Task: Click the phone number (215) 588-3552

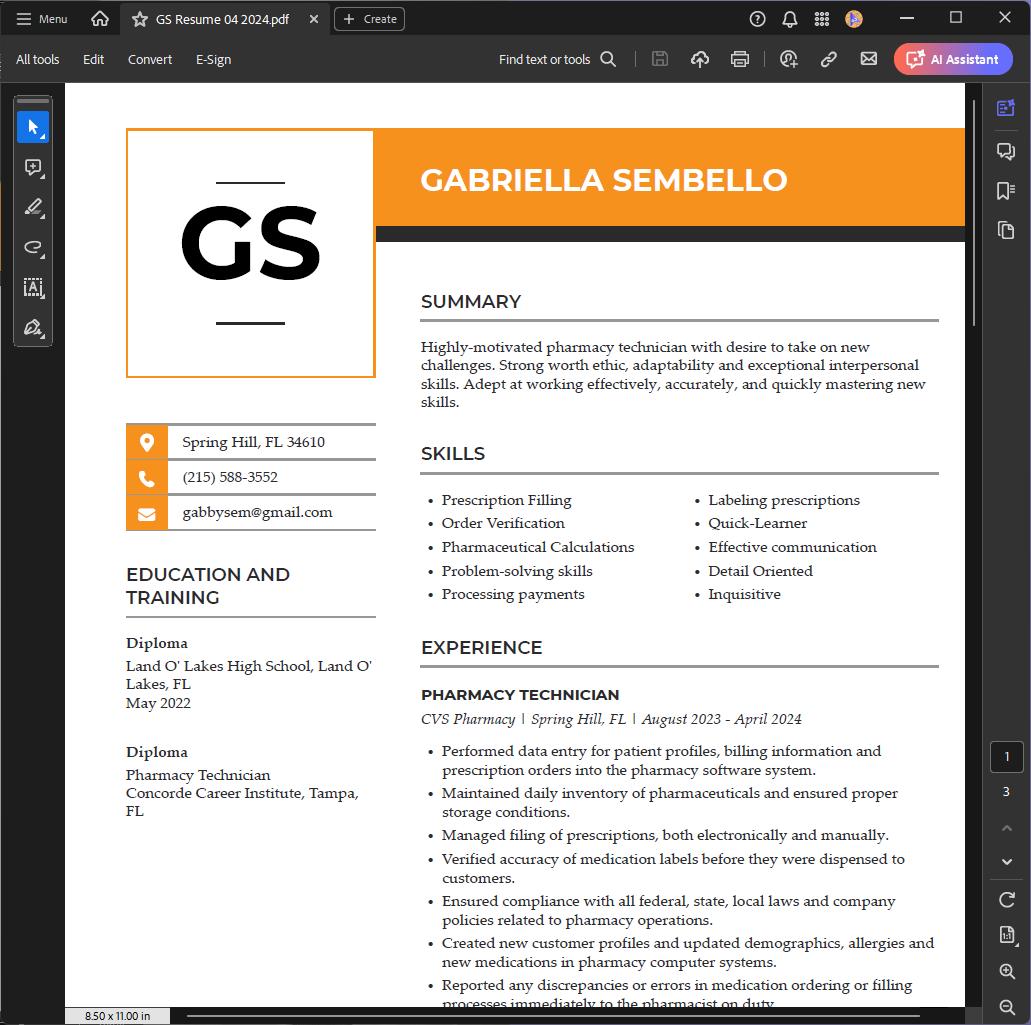Action: click(x=230, y=477)
